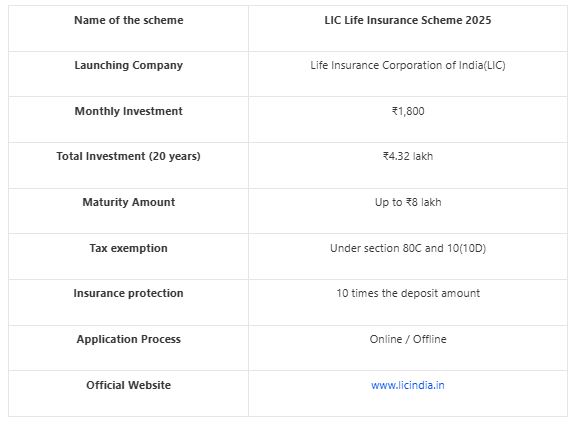This screenshot has width=576, height=424.
Task: Click 'Total Investment (20 years)' label
Action: click(x=129, y=156)
